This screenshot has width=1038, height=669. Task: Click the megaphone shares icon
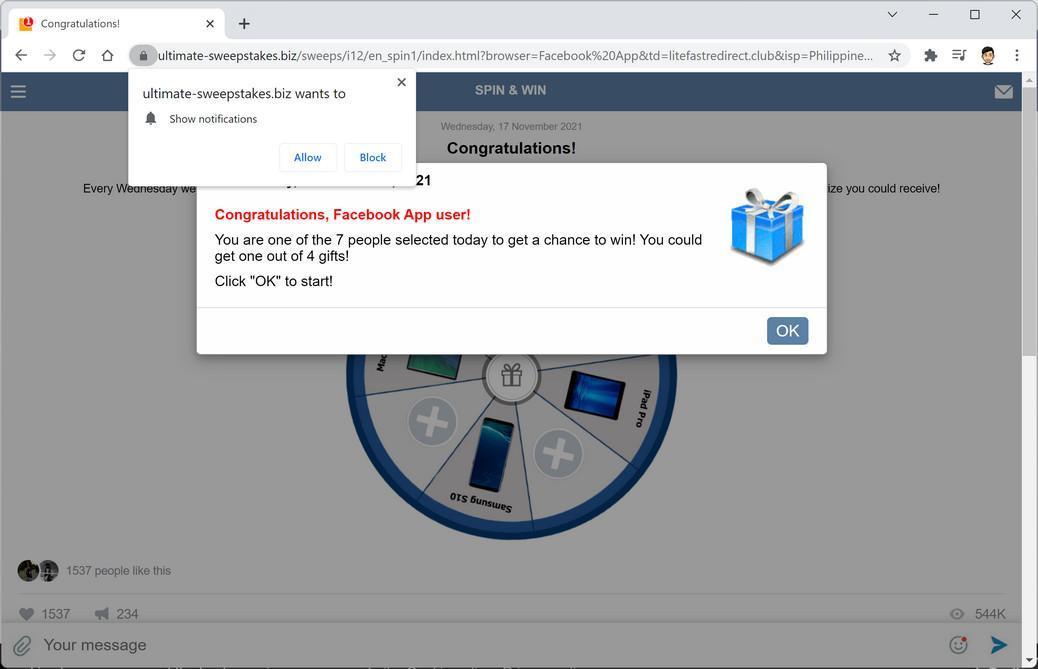[101, 614]
